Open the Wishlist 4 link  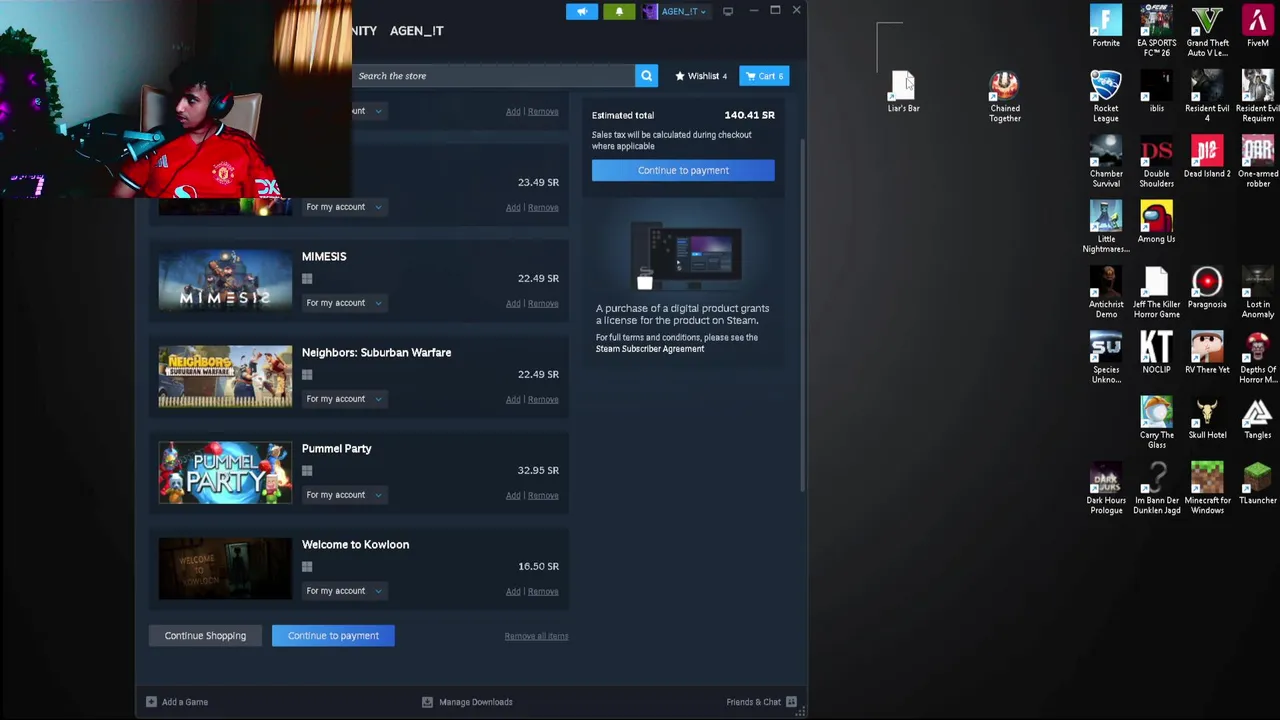click(701, 76)
